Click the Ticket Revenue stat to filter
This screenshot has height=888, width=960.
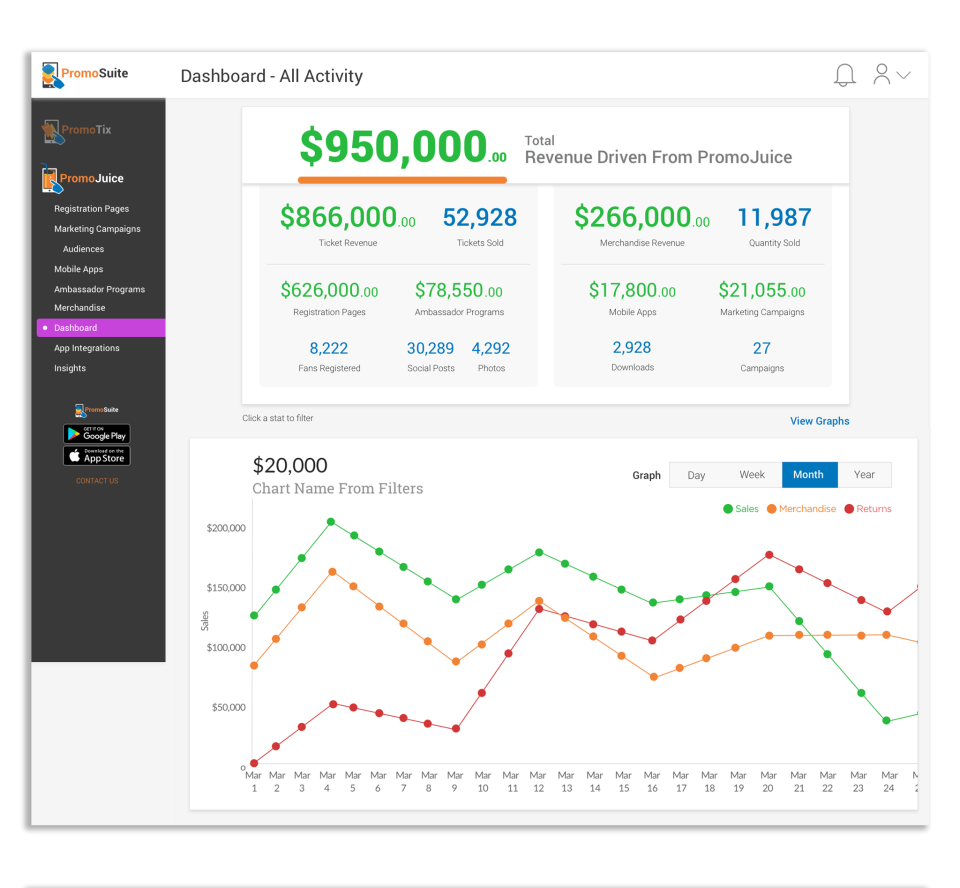pos(347,223)
